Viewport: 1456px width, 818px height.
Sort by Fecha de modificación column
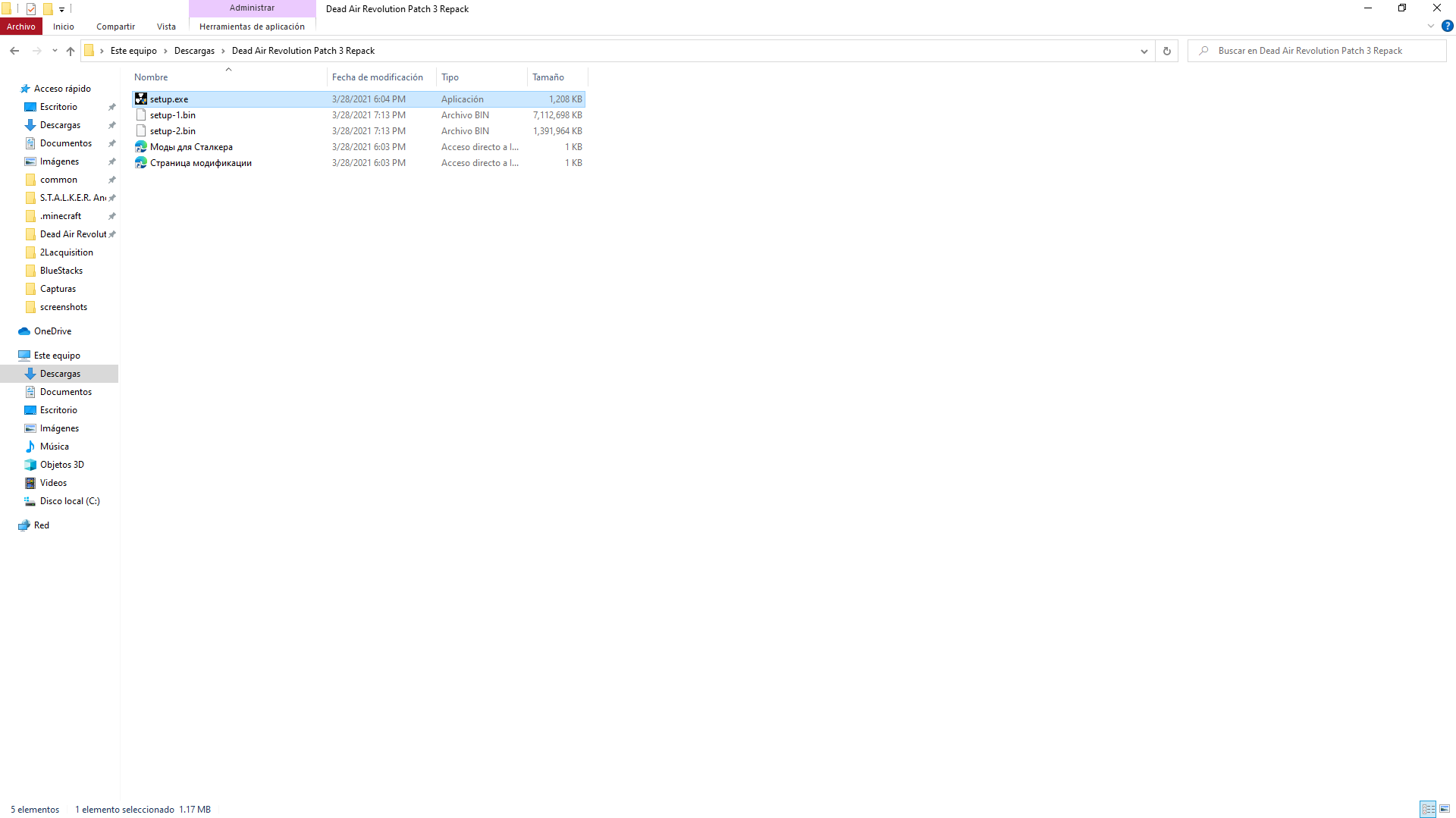381,77
